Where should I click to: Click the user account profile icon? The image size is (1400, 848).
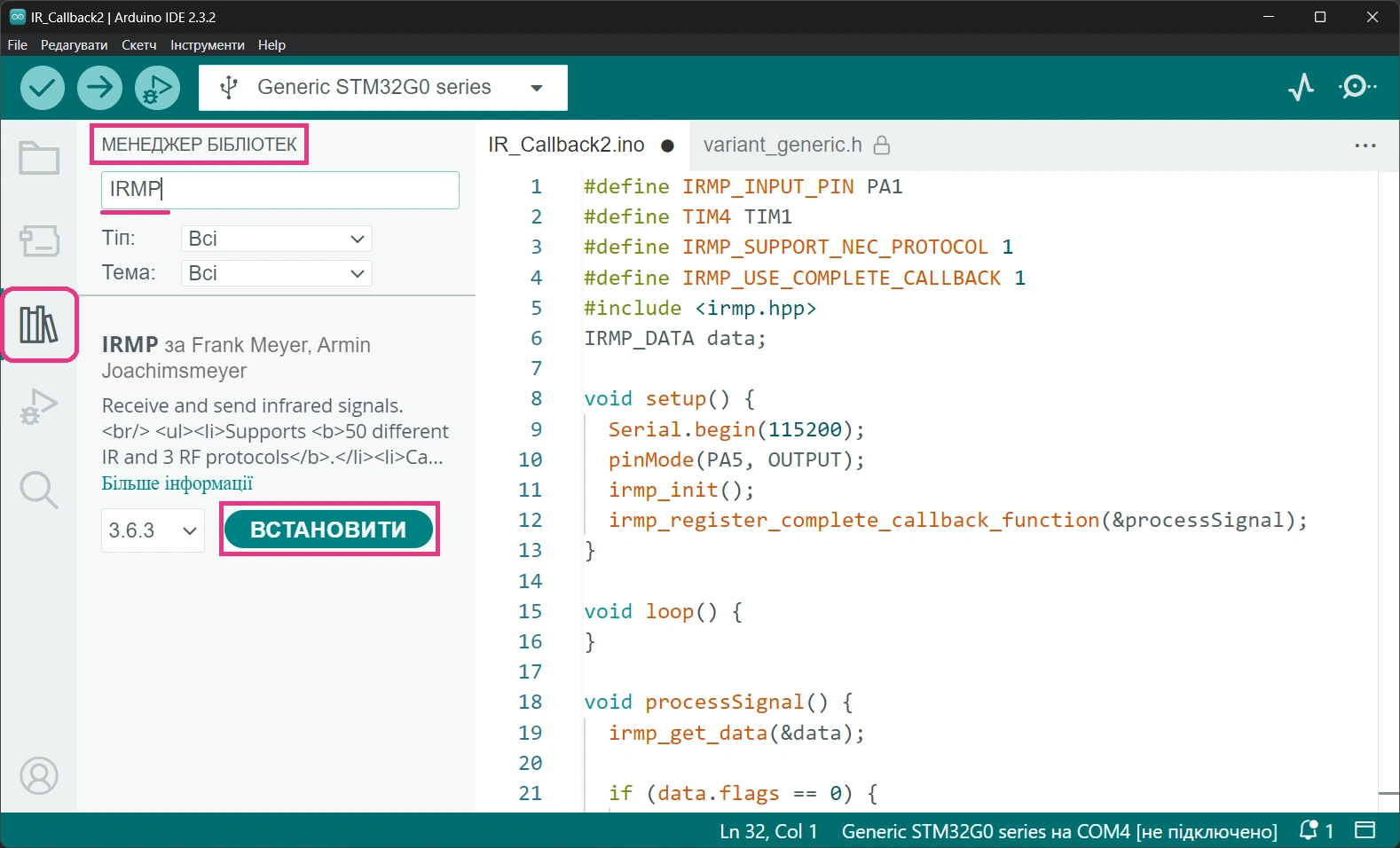39,776
